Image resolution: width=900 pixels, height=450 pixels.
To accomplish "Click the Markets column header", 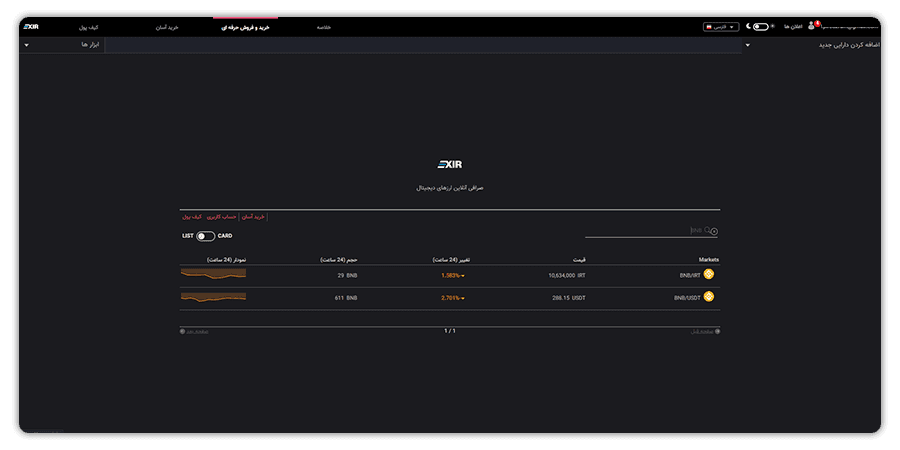I will pyautogui.click(x=708, y=259).
